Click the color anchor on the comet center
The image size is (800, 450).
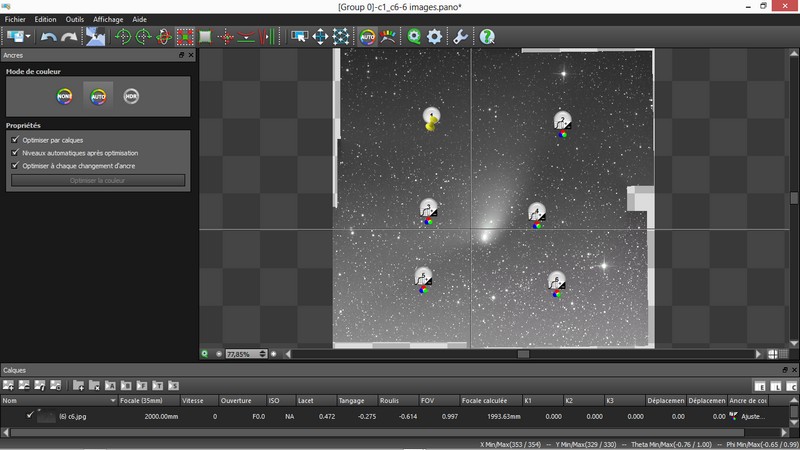(537, 214)
